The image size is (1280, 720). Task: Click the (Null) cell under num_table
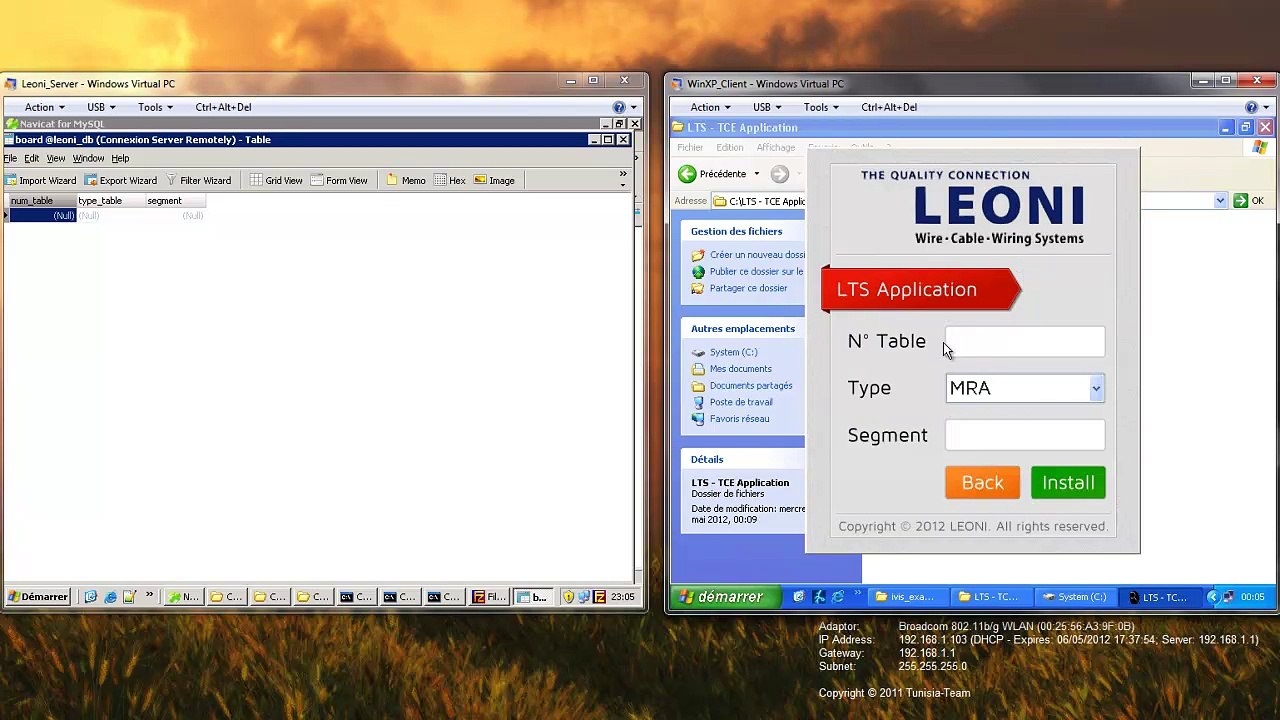[42, 215]
